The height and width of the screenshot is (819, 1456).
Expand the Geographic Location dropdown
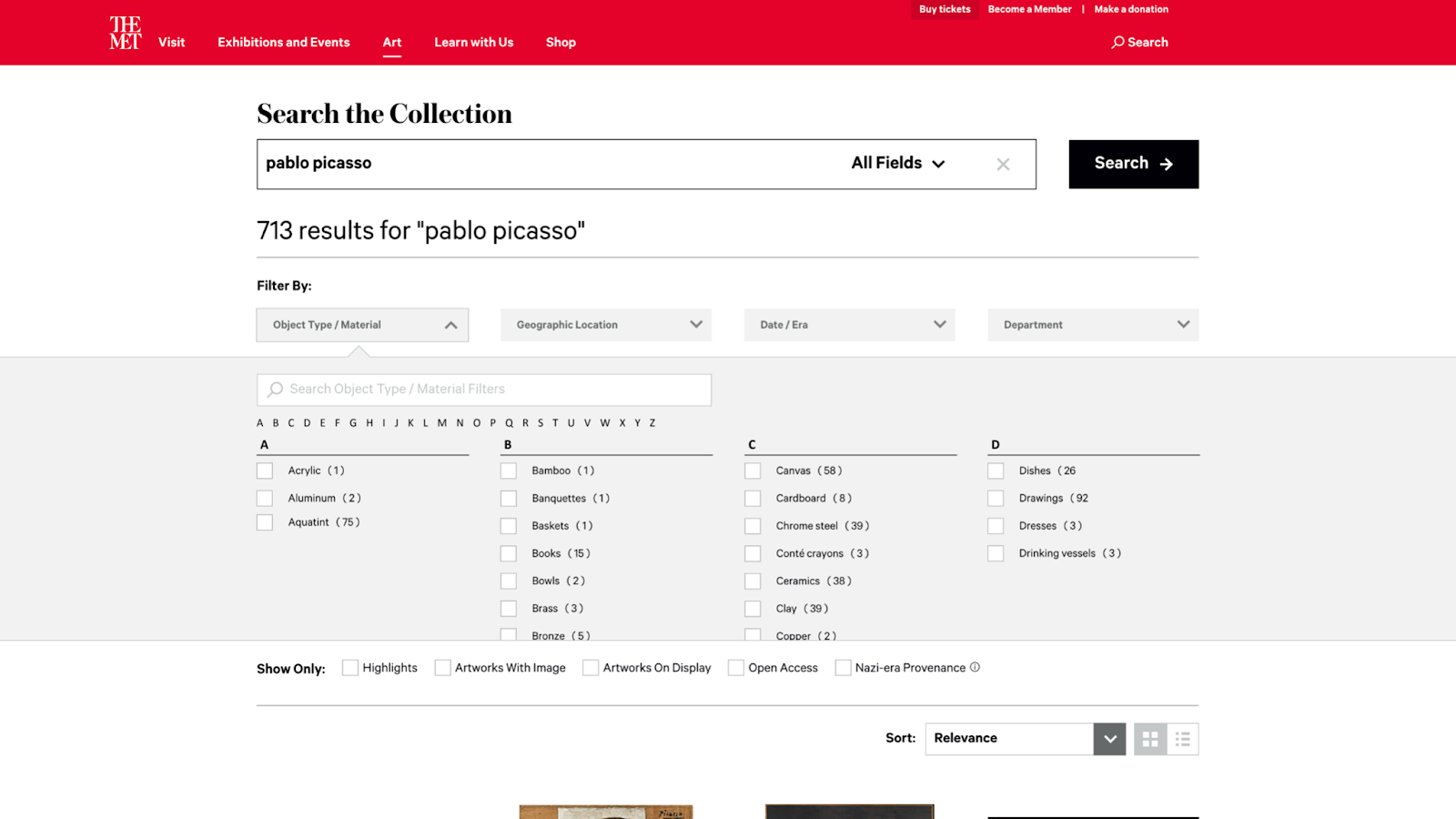coord(606,325)
